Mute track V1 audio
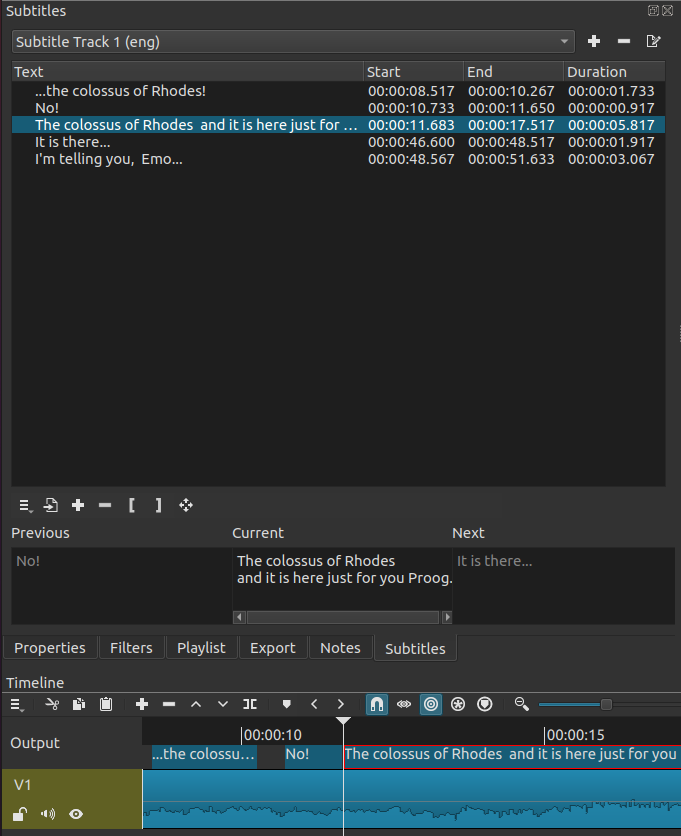Screen dimensions: 681x836 coord(48,814)
